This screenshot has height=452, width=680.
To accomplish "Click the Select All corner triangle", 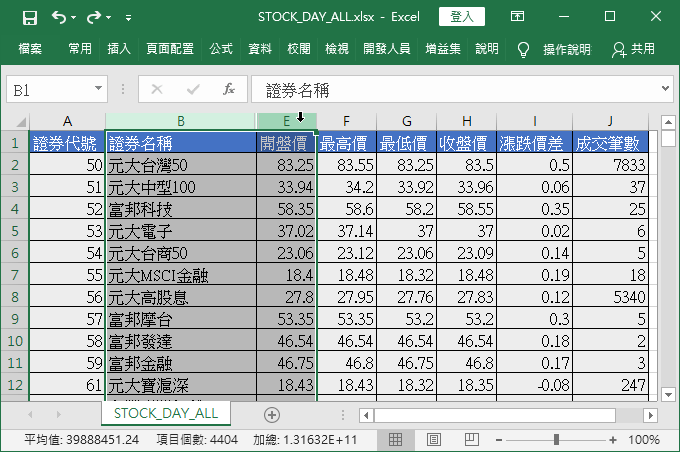I will pyautogui.click(x=20, y=122).
